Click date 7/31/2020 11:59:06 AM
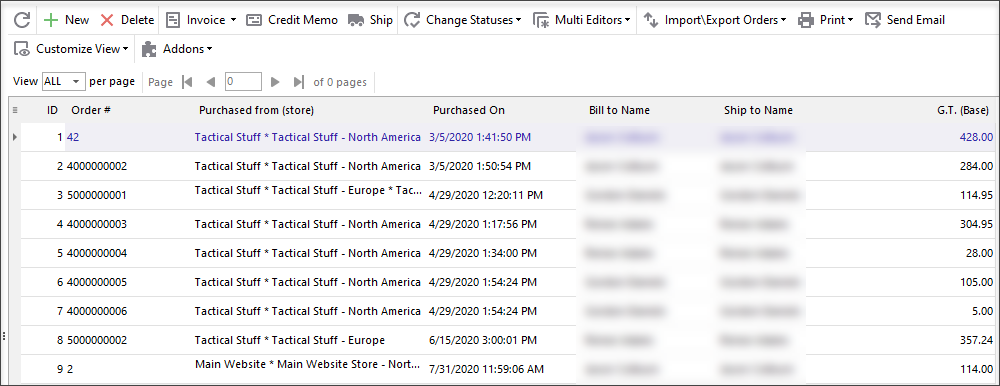This screenshot has height=386, width=1000. click(486, 369)
